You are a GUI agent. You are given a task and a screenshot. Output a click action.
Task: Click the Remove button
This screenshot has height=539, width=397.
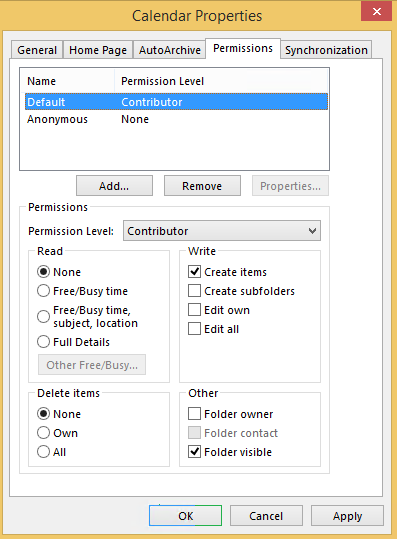coord(202,186)
